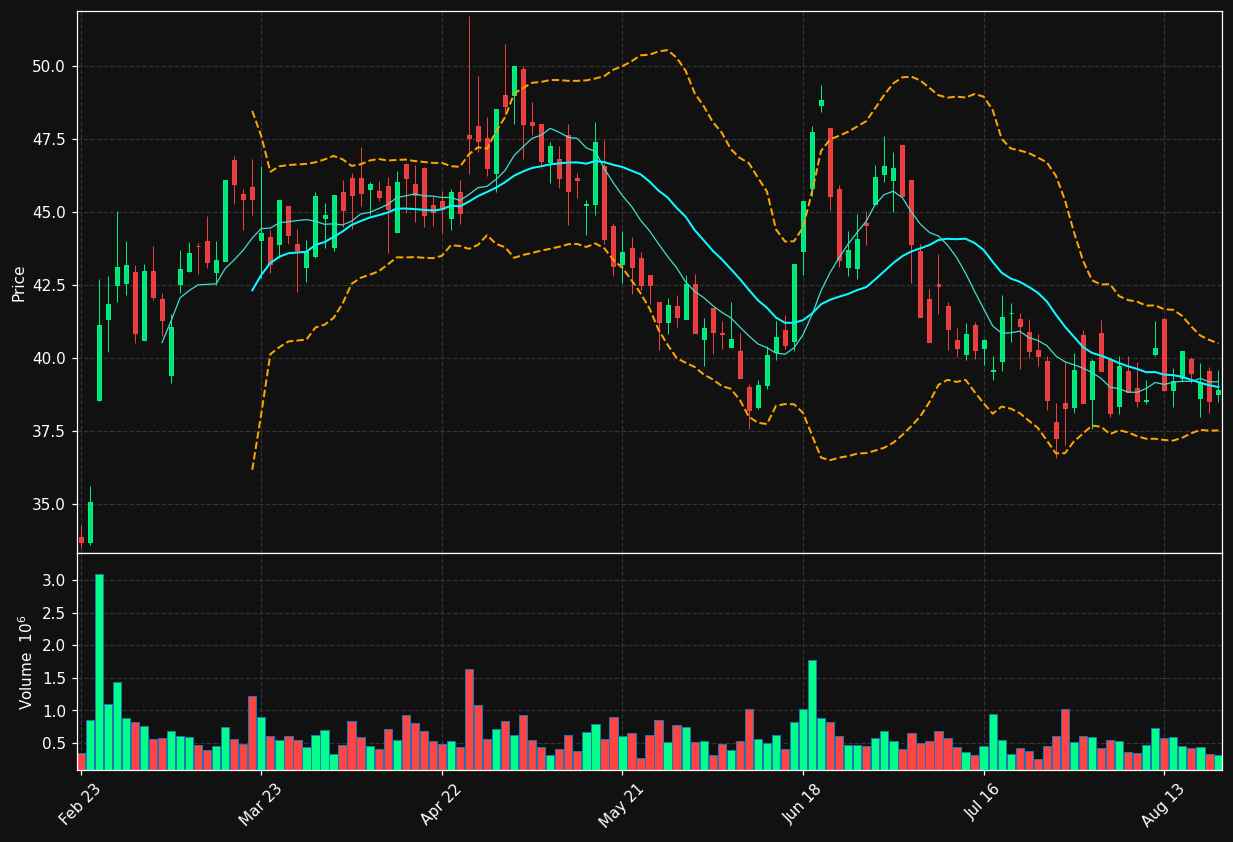Pick the "Jun 18" date label
This screenshot has height=842, width=1233.
(x=801, y=805)
